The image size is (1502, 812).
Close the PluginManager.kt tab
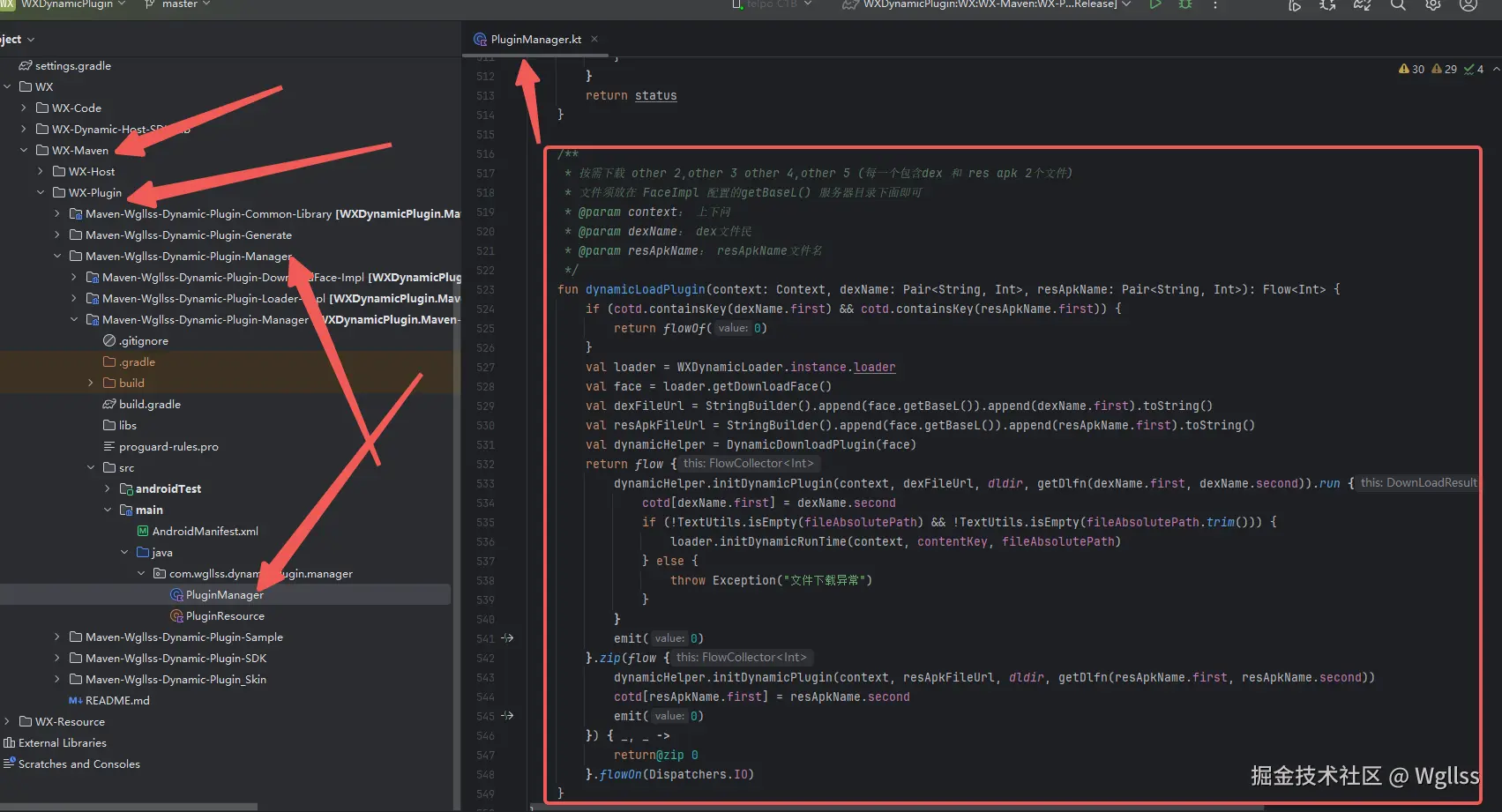pos(594,39)
